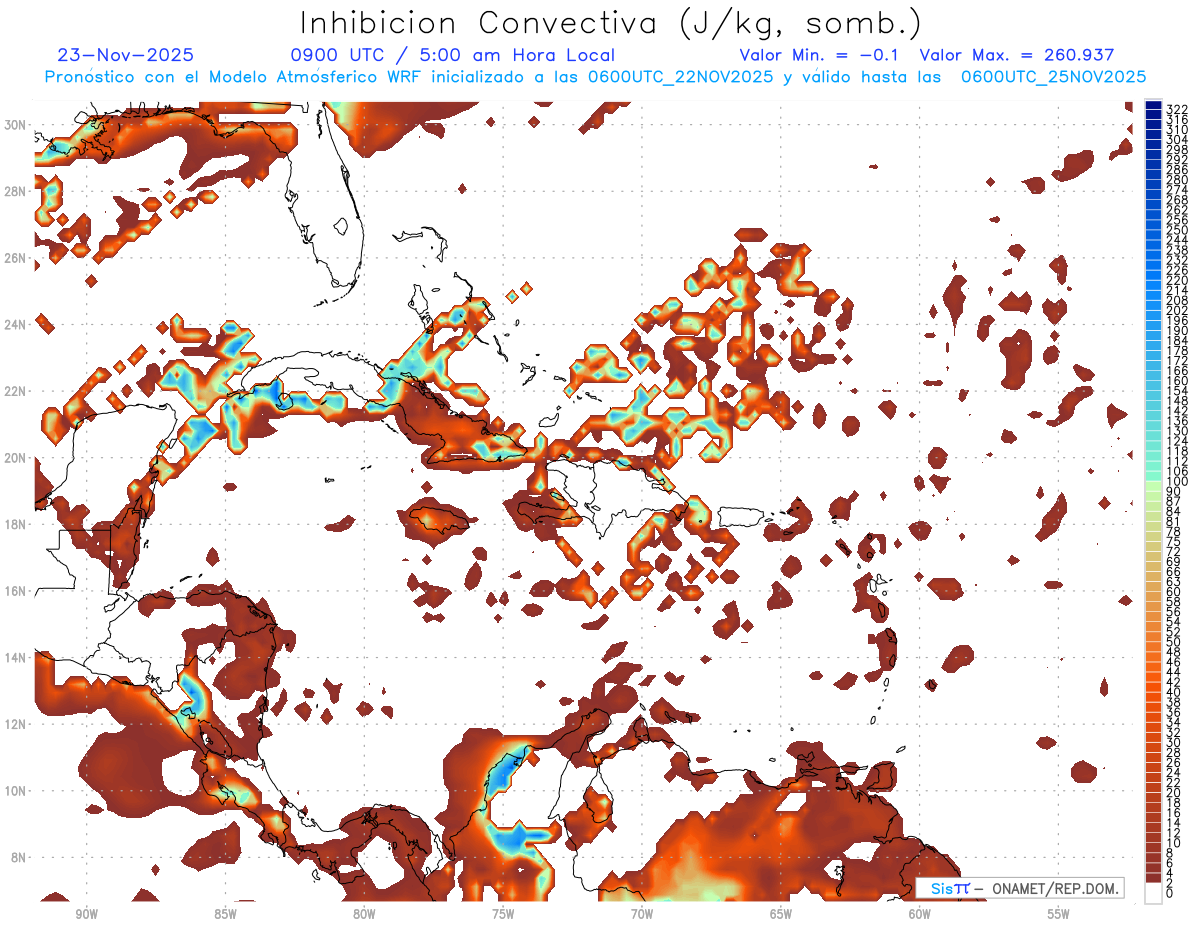Click the '100' colorbar value

pos(1176,482)
